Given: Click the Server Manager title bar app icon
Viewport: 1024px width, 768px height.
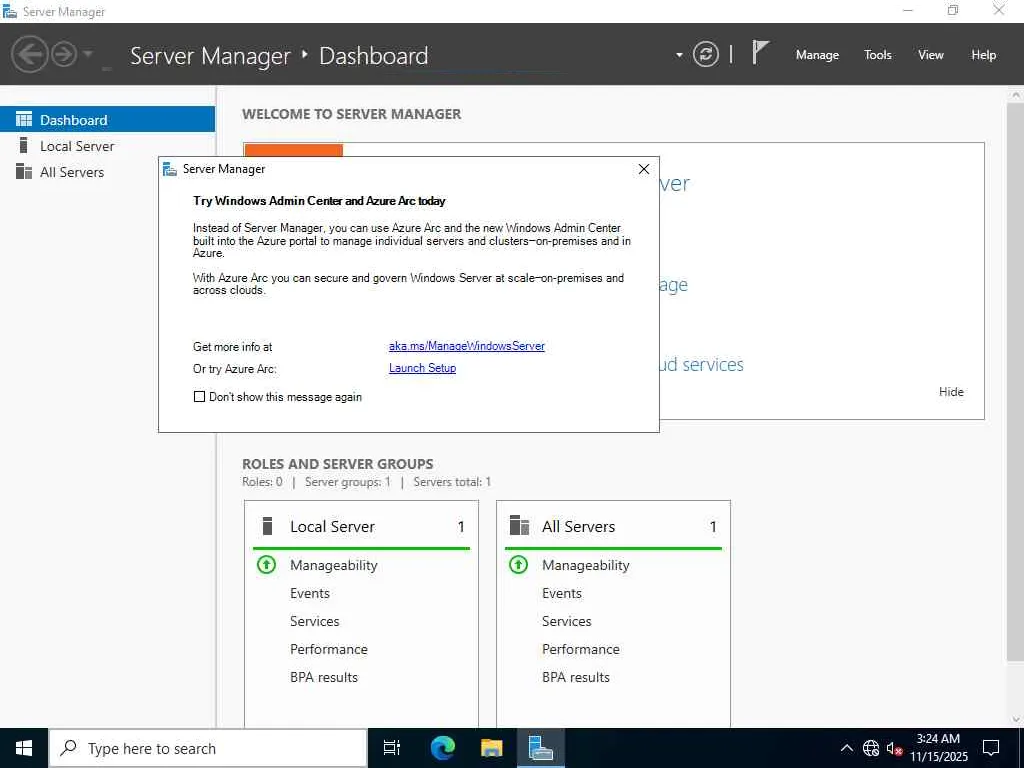Looking at the screenshot, I should click(x=10, y=11).
